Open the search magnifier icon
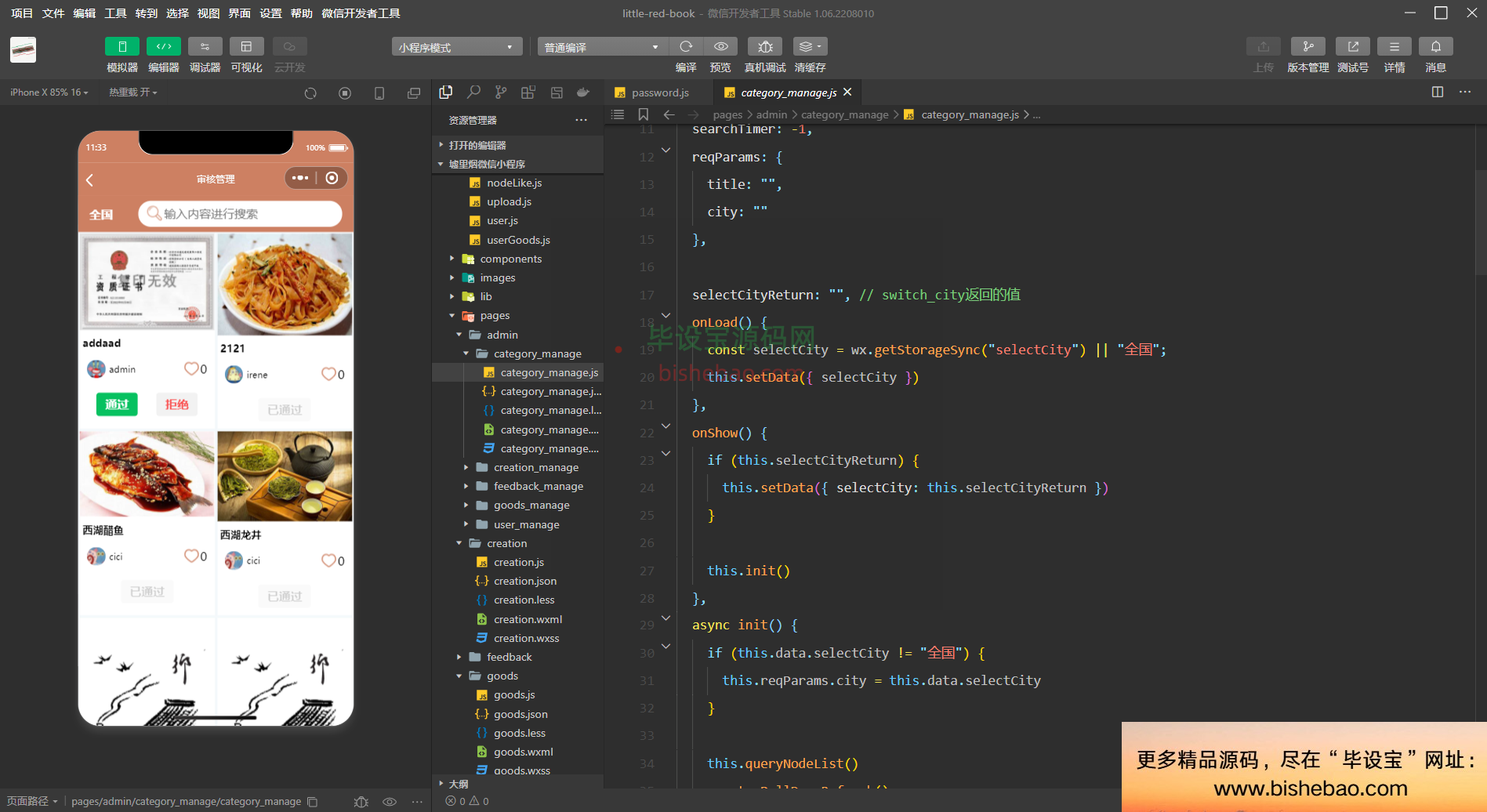Screen dimensions: 1487x812 click(x=473, y=92)
